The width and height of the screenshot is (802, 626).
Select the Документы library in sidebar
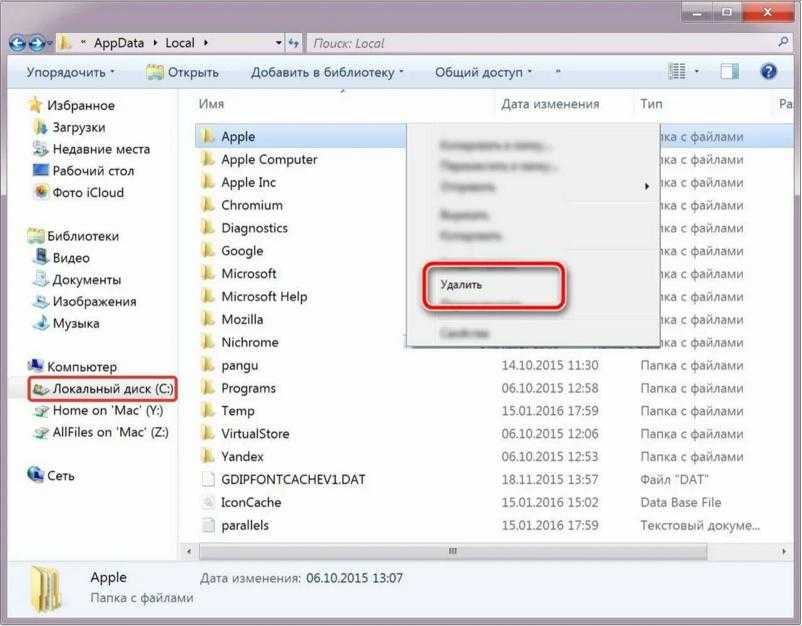pyautogui.click(x=86, y=280)
